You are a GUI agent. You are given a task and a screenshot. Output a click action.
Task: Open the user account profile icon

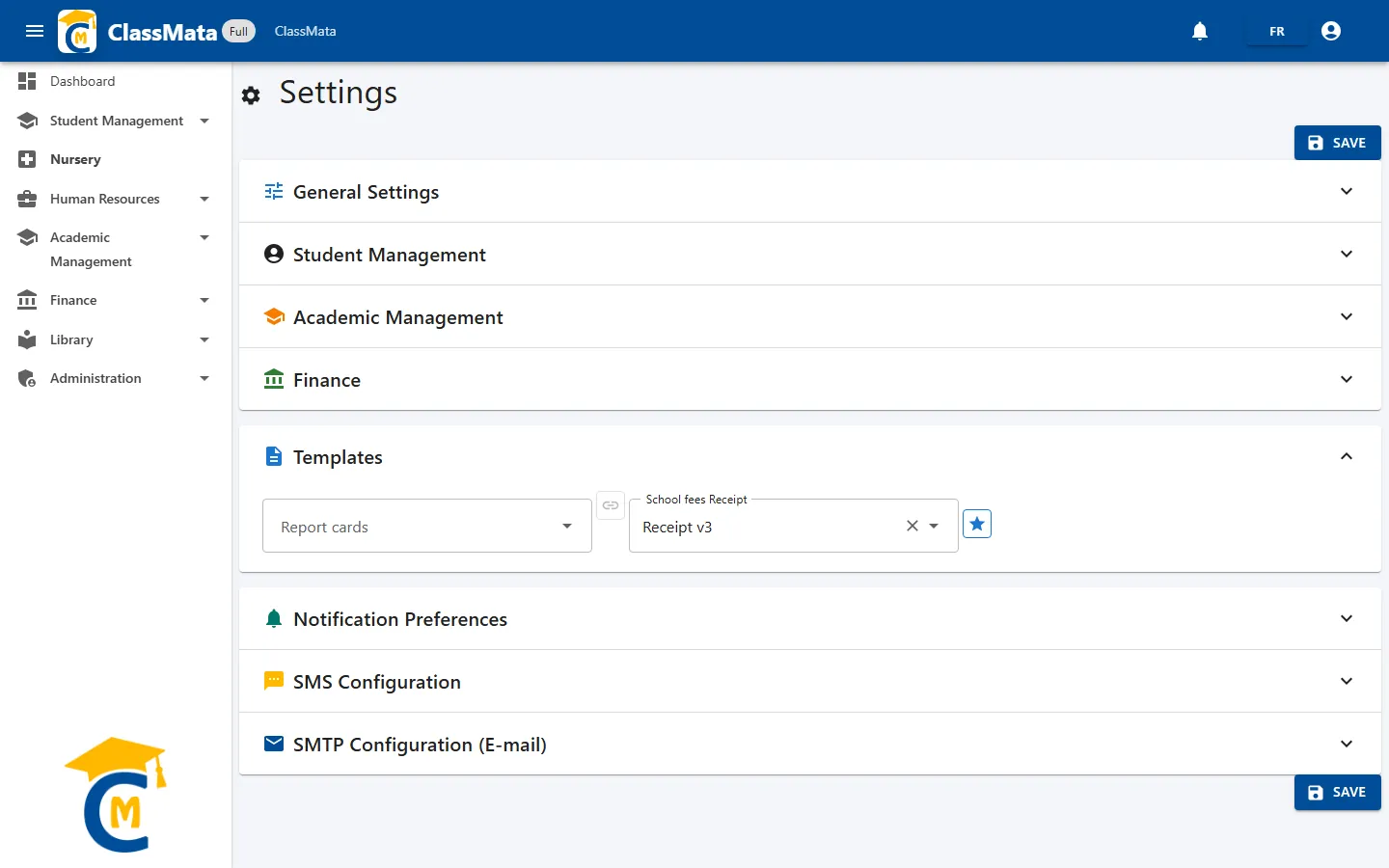pos(1331,31)
